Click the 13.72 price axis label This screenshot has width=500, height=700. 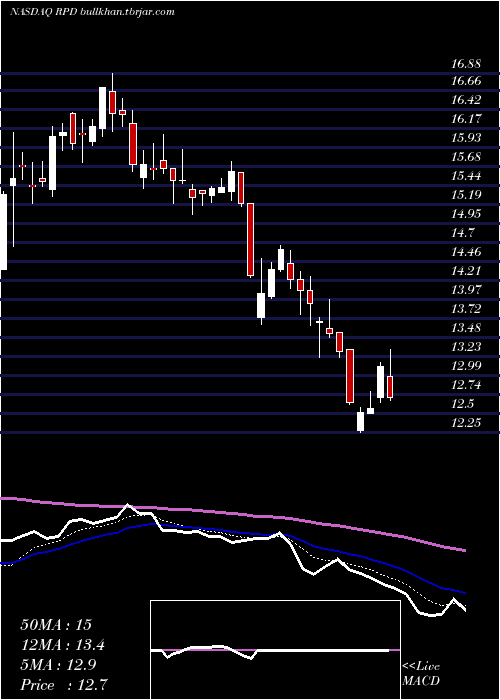coord(466,309)
